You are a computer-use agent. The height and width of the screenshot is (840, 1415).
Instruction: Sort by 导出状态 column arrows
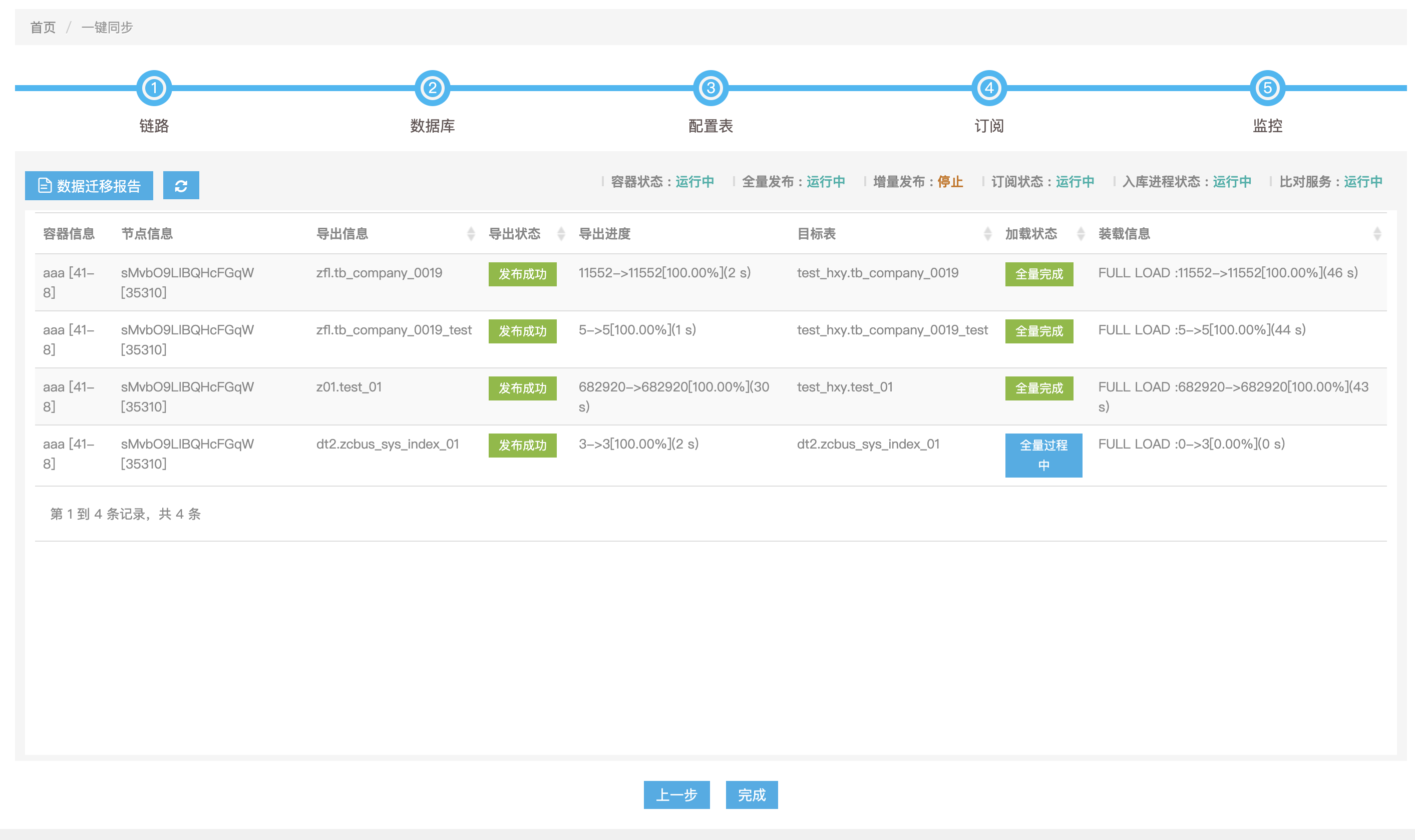coord(561,234)
